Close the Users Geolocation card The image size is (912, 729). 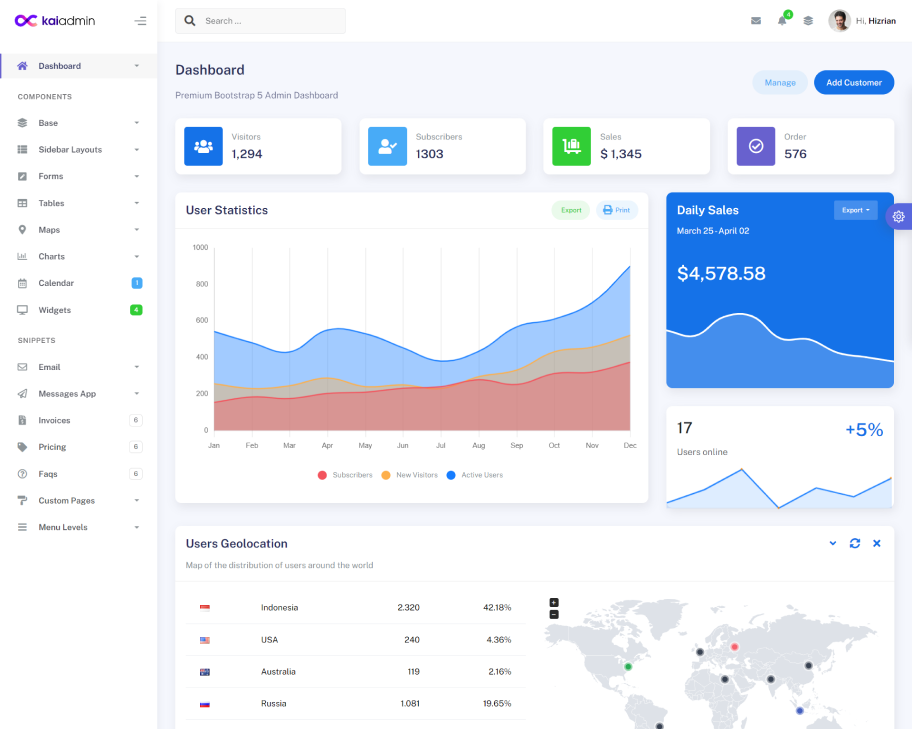point(877,543)
